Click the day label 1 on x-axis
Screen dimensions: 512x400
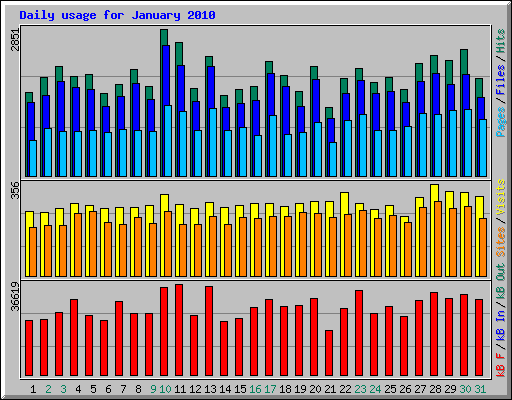[x=33, y=389]
